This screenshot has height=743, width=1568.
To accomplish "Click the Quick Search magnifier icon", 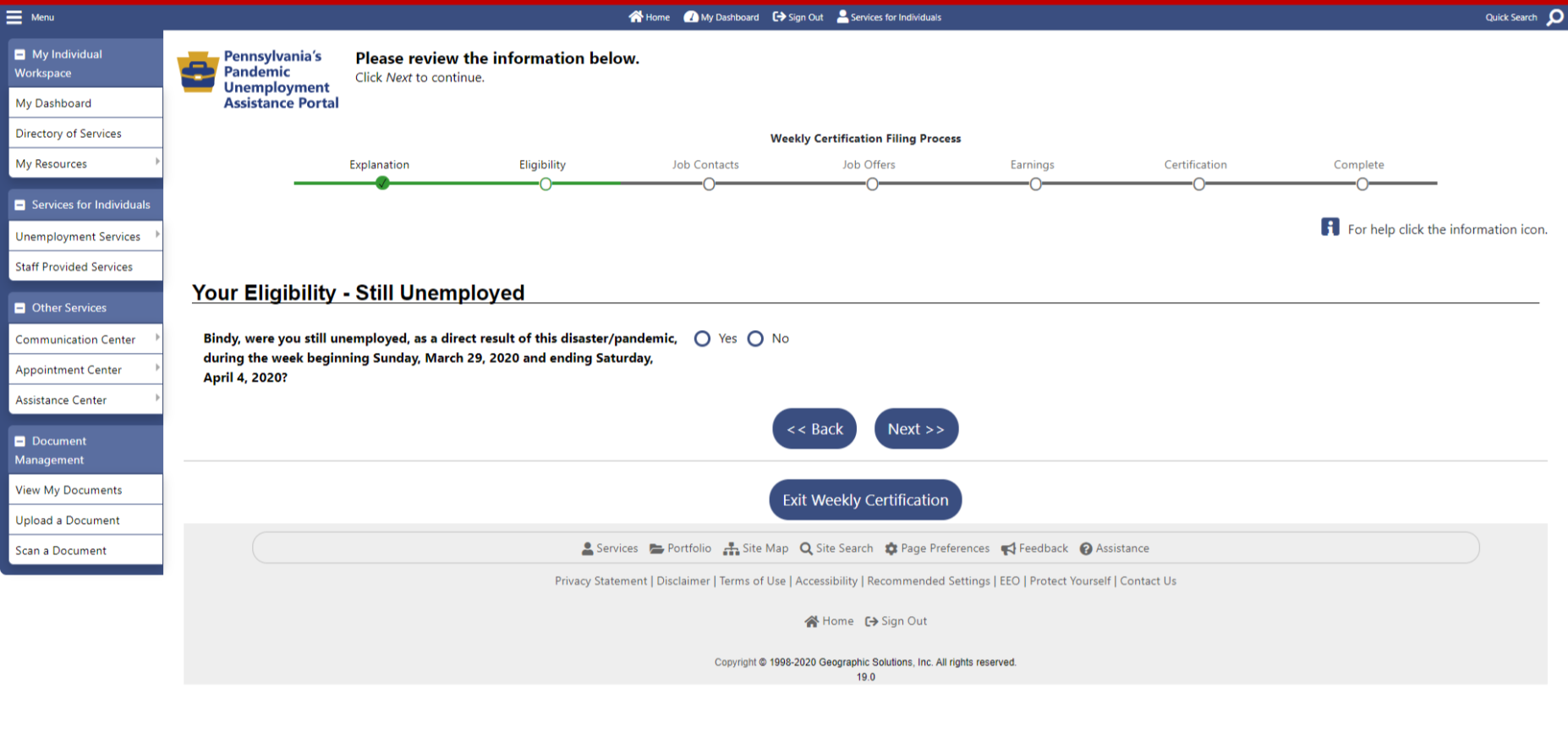I will 1554,17.
